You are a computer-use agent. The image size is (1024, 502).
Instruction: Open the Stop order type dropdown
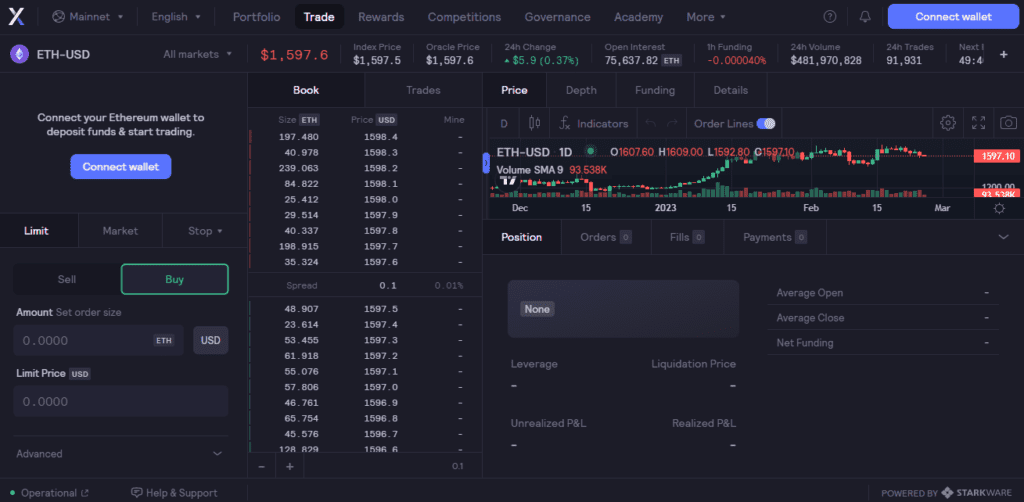(205, 230)
